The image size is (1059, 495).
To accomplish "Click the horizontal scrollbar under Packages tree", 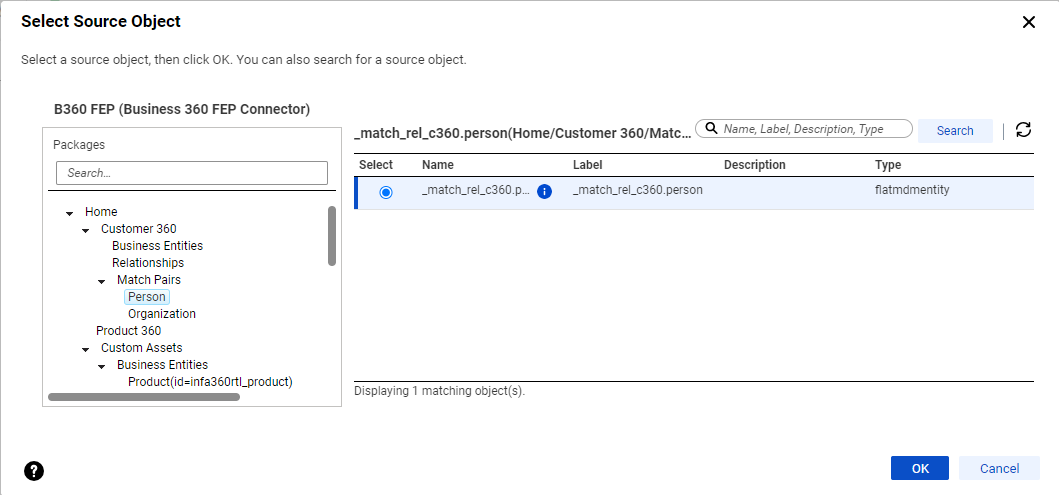I will (x=144, y=397).
